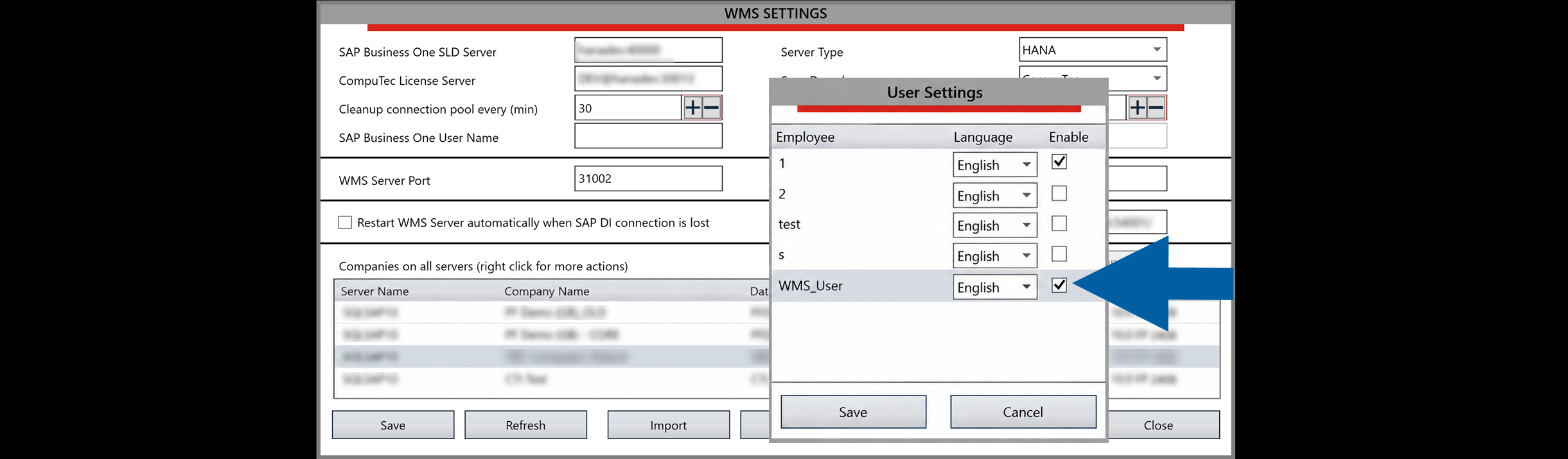Image resolution: width=1568 pixels, height=459 pixels.
Task: Enable employee 2 checkbox in User Settings
Action: point(1059,193)
